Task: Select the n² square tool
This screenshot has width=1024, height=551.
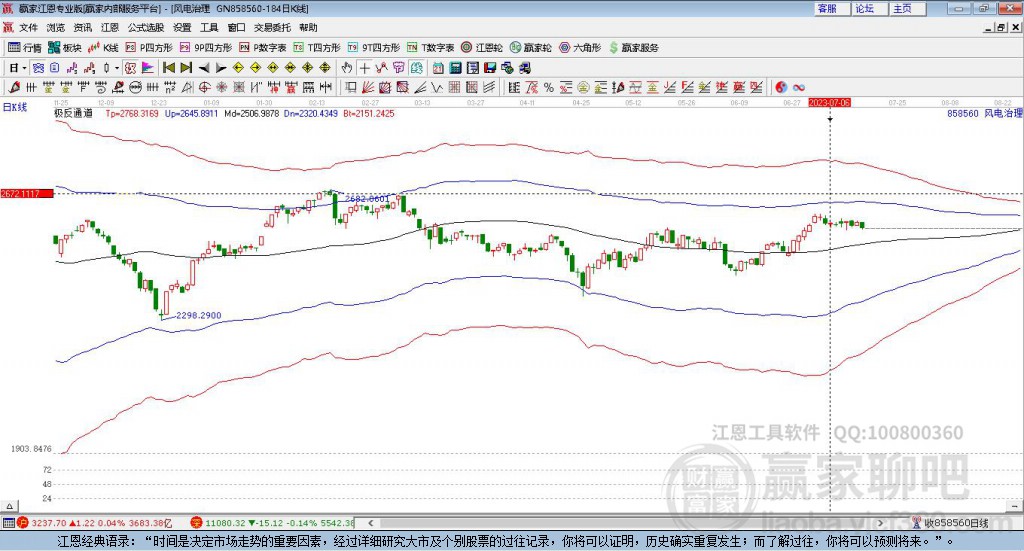Action: point(170,87)
